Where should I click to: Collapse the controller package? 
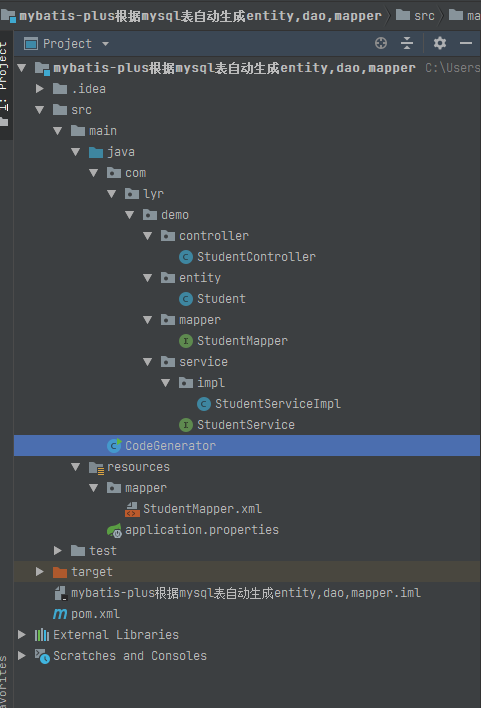147,236
